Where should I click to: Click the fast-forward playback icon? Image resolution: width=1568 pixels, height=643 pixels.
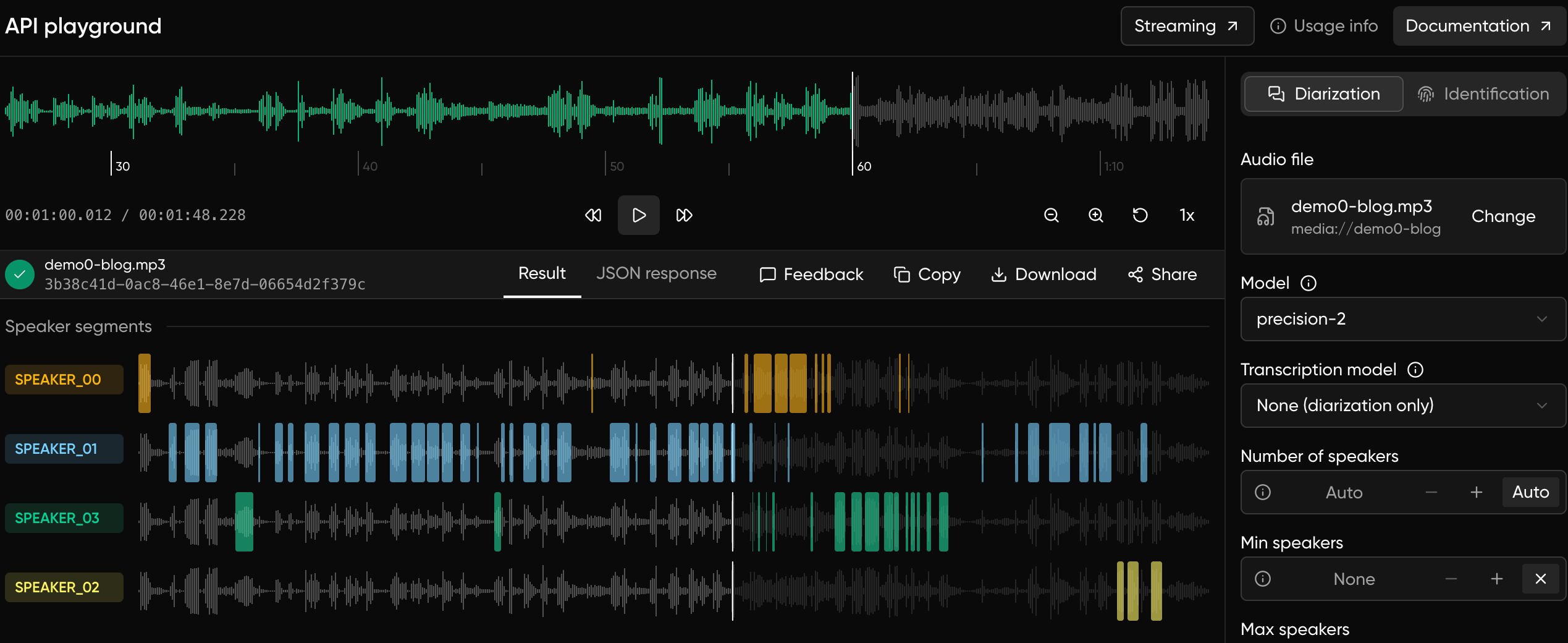point(685,215)
